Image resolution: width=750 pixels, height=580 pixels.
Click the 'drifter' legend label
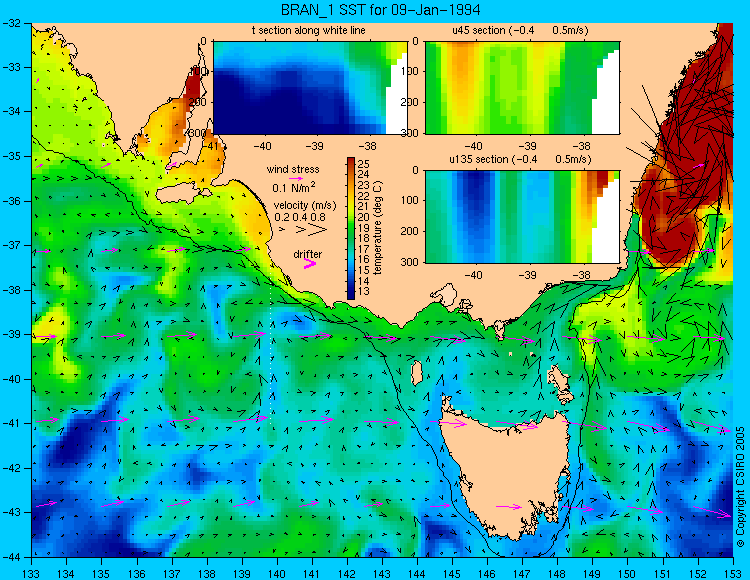pyautogui.click(x=308, y=254)
